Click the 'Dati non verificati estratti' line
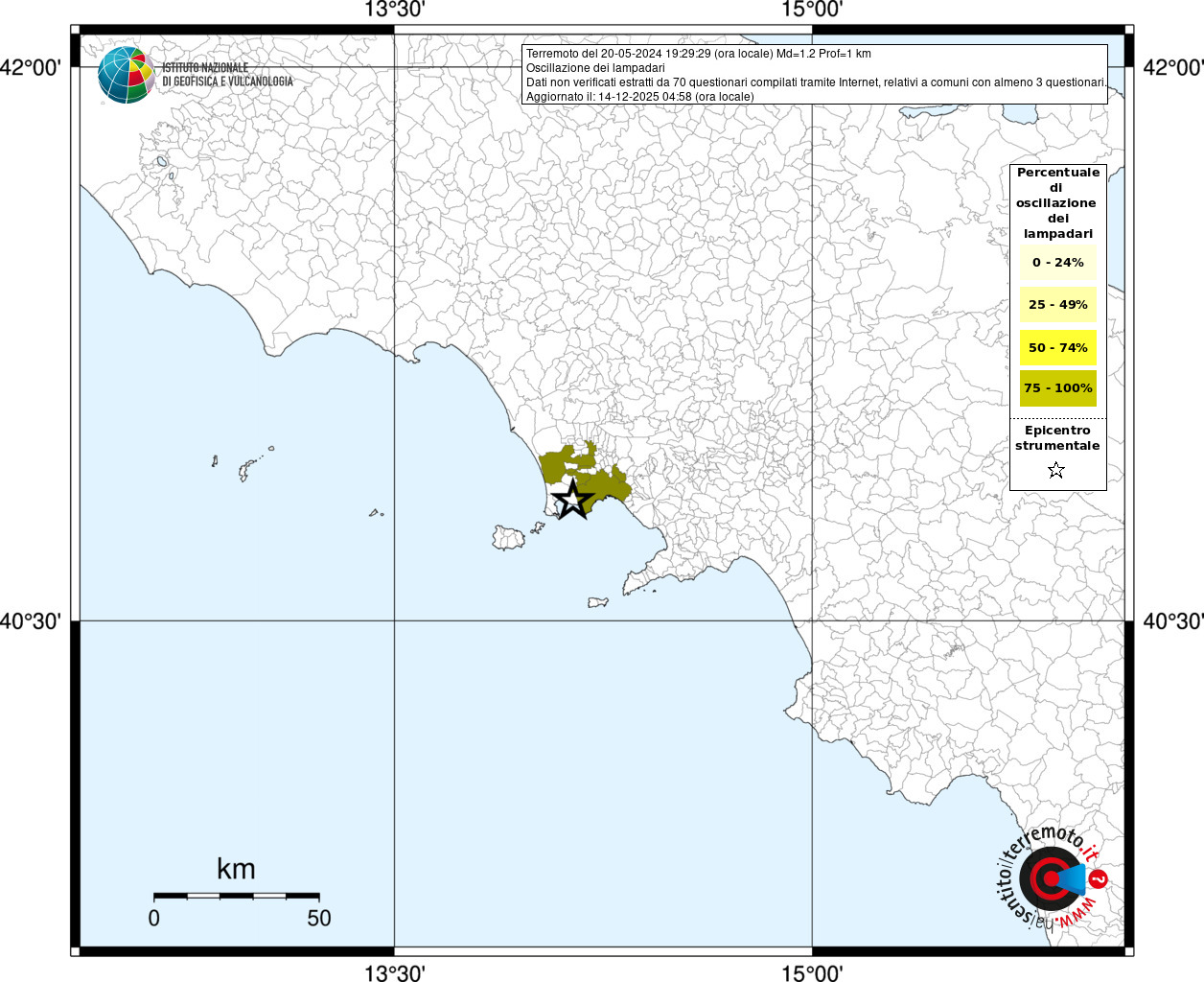1204x982 pixels. 816,82
